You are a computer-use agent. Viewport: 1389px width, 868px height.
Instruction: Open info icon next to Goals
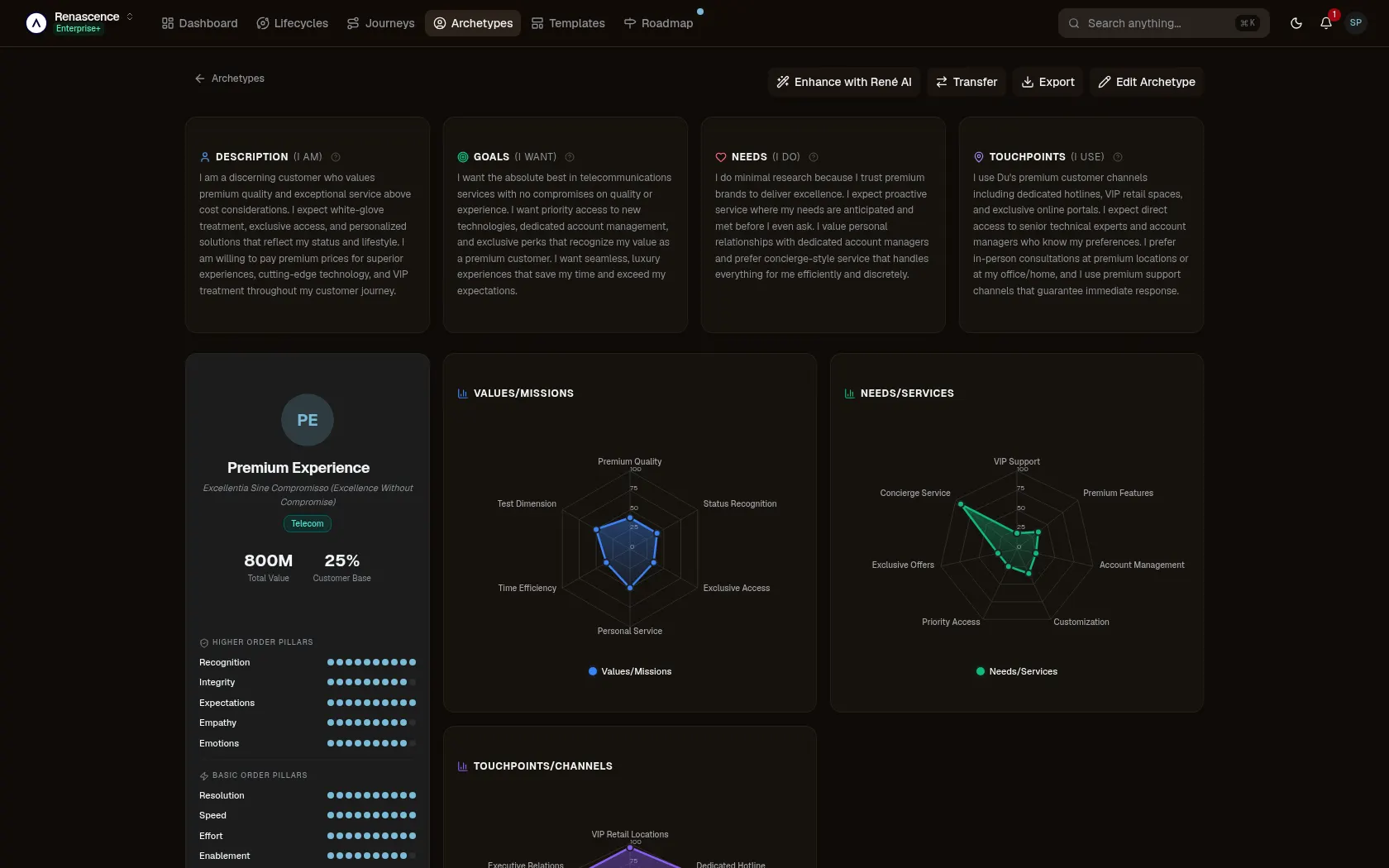(x=570, y=157)
